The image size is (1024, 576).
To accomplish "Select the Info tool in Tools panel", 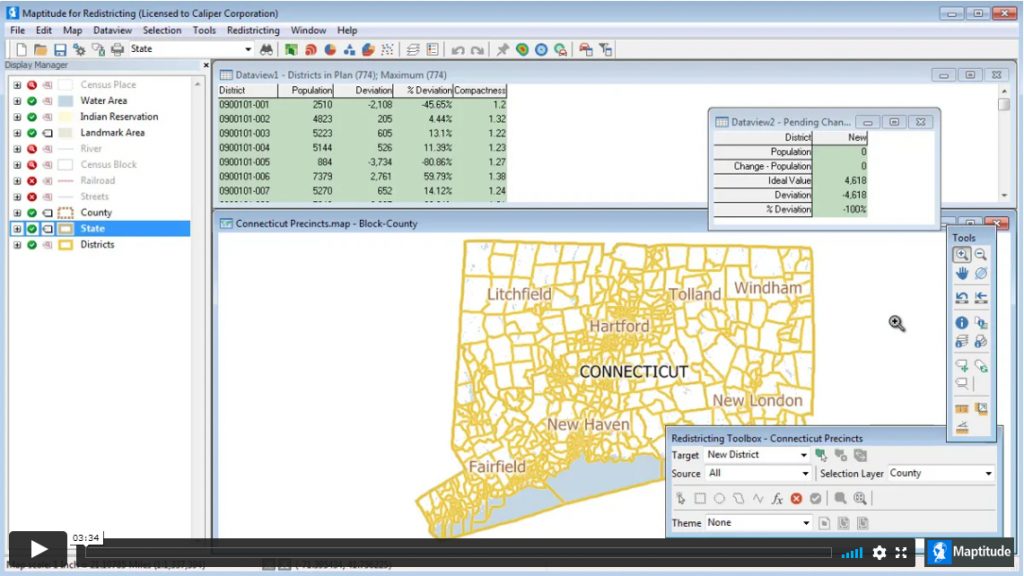I will pos(961,323).
